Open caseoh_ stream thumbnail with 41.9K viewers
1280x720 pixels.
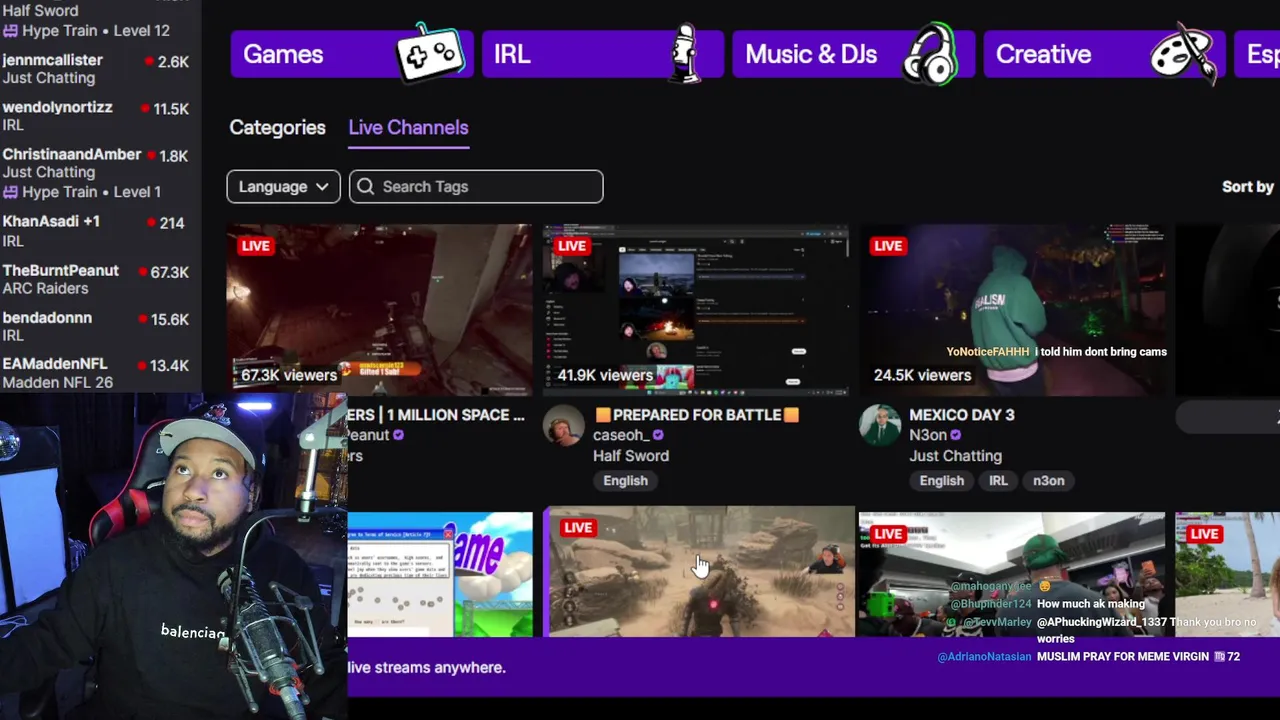click(696, 309)
